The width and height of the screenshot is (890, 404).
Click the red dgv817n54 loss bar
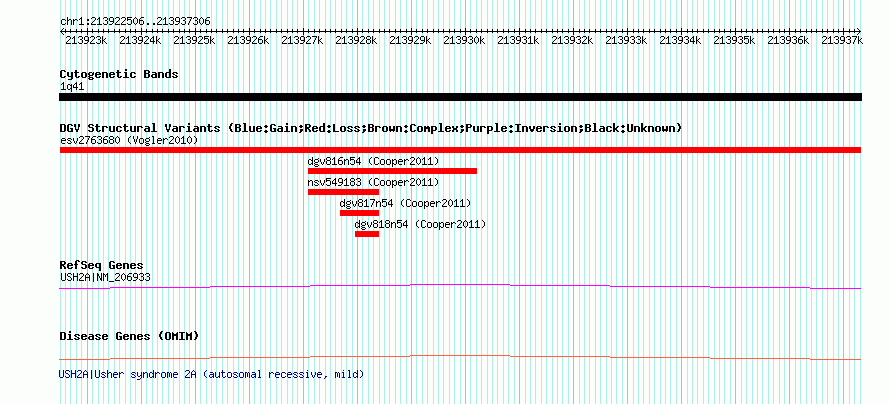(359, 213)
